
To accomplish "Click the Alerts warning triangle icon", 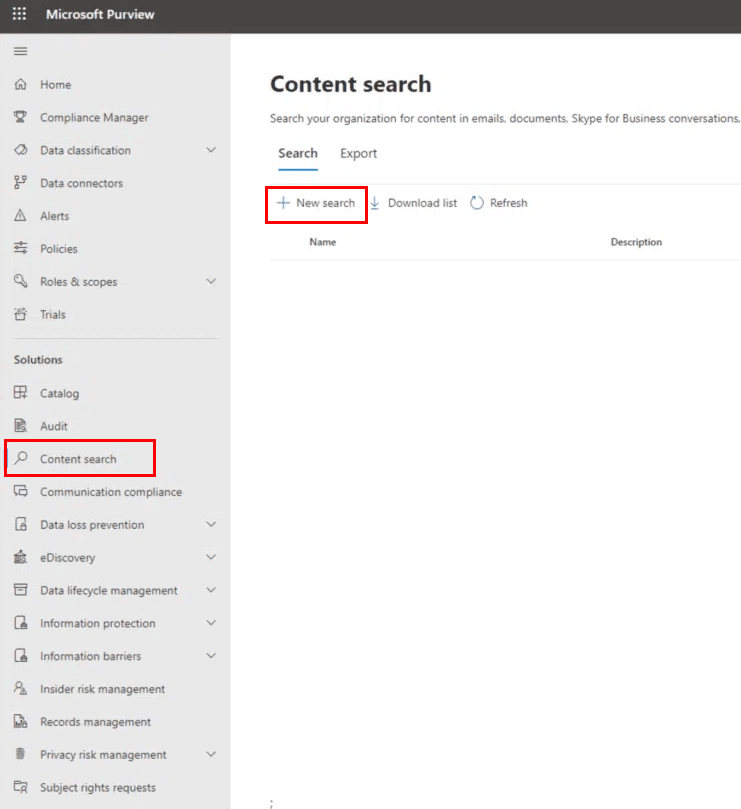I will (x=20, y=216).
